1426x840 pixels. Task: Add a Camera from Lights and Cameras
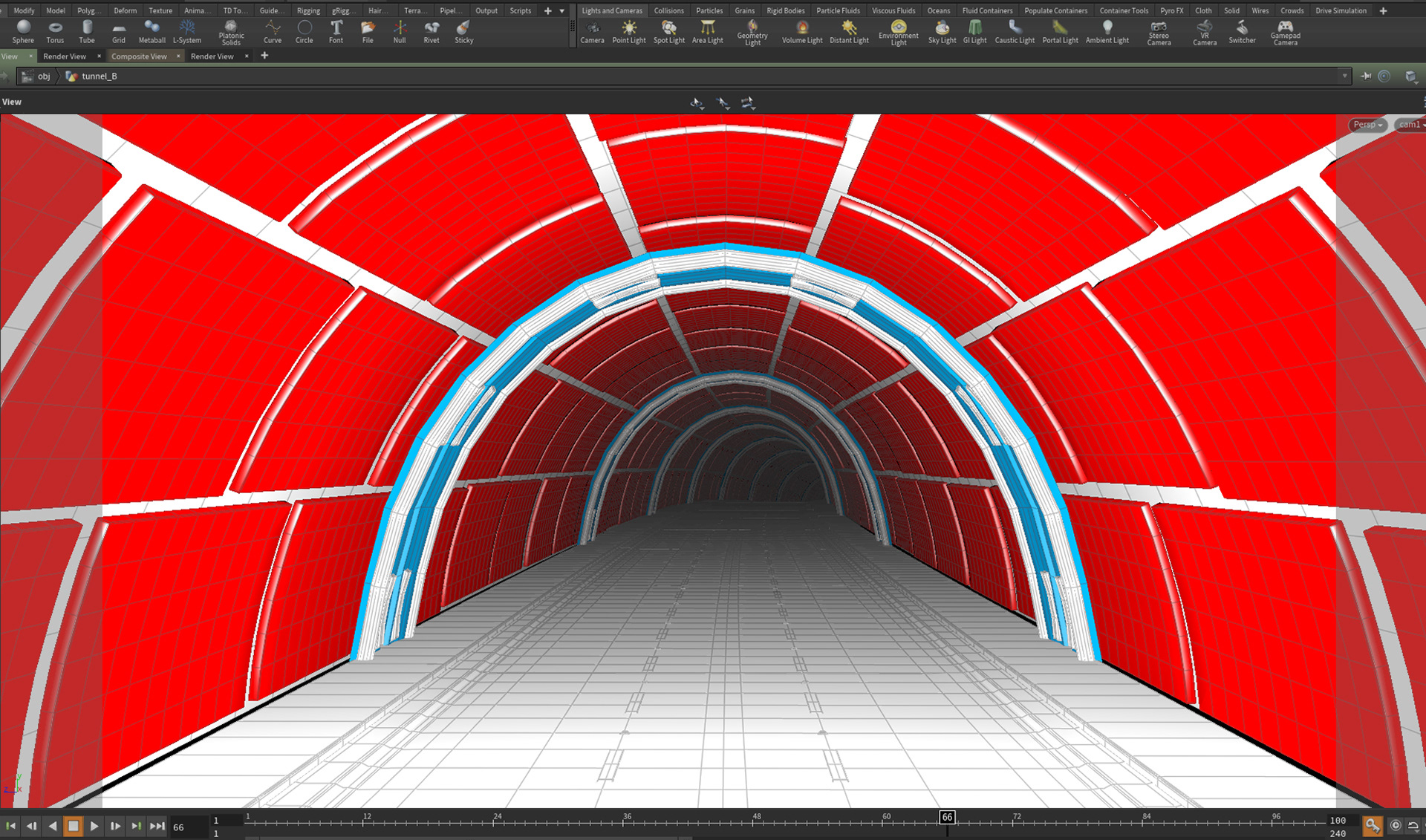coord(592,32)
